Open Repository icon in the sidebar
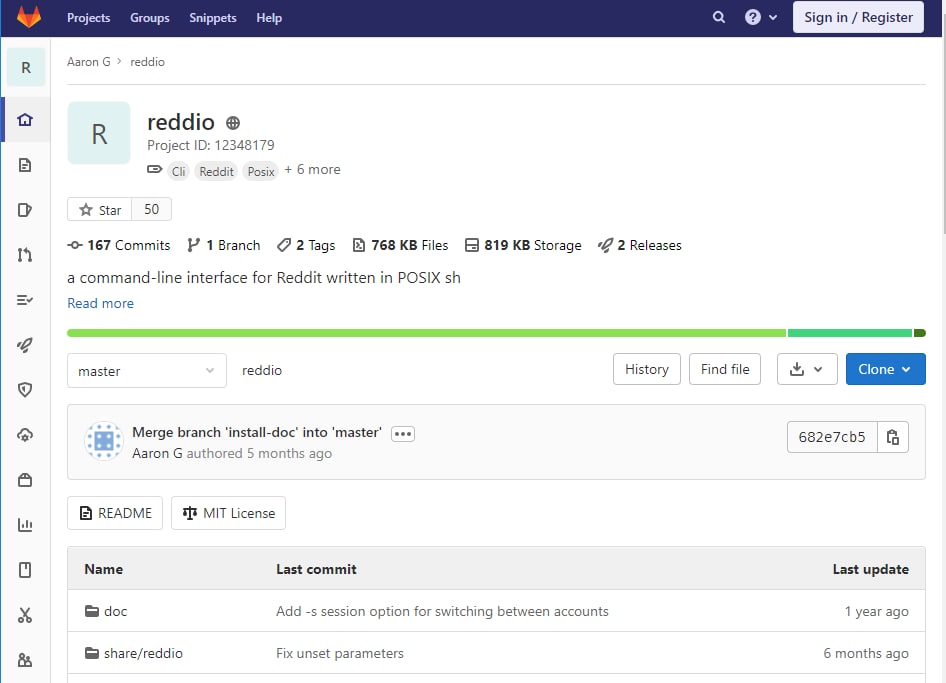Screen dimensions: 946x683 coord(25,165)
